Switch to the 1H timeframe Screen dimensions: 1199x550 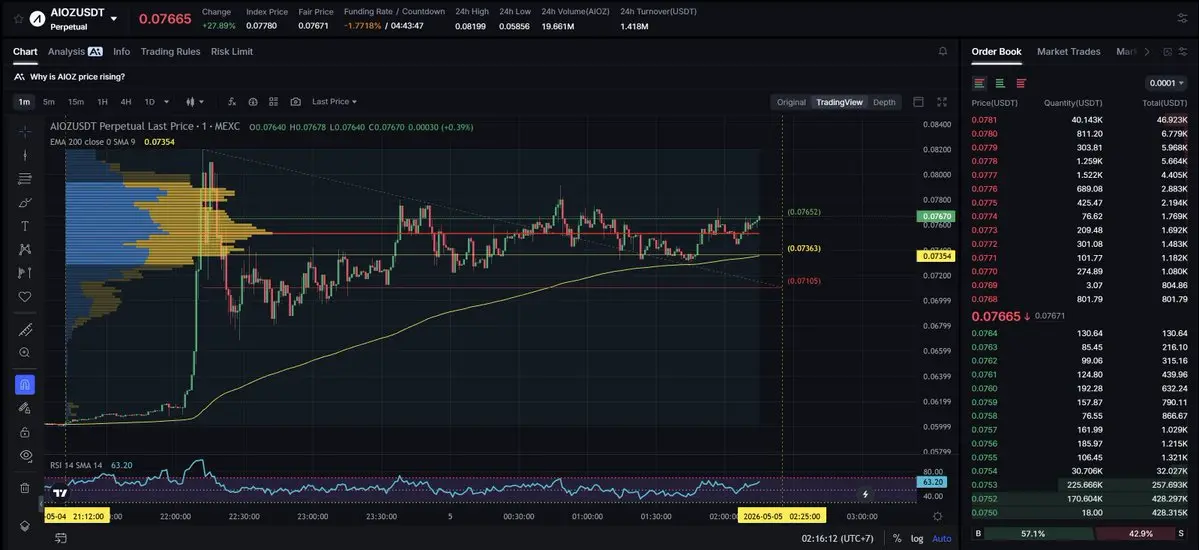pos(102,102)
